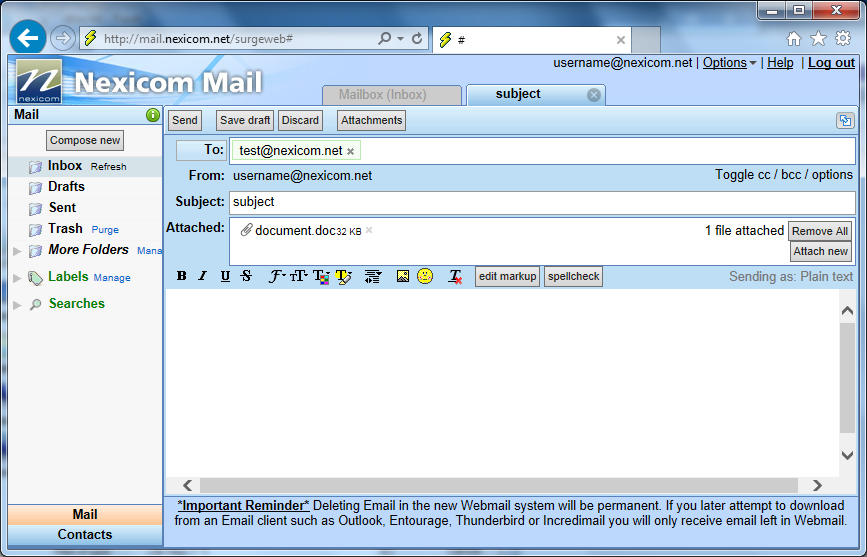Open the font family picker
This screenshot has height=557, width=867.
[x=276, y=276]
